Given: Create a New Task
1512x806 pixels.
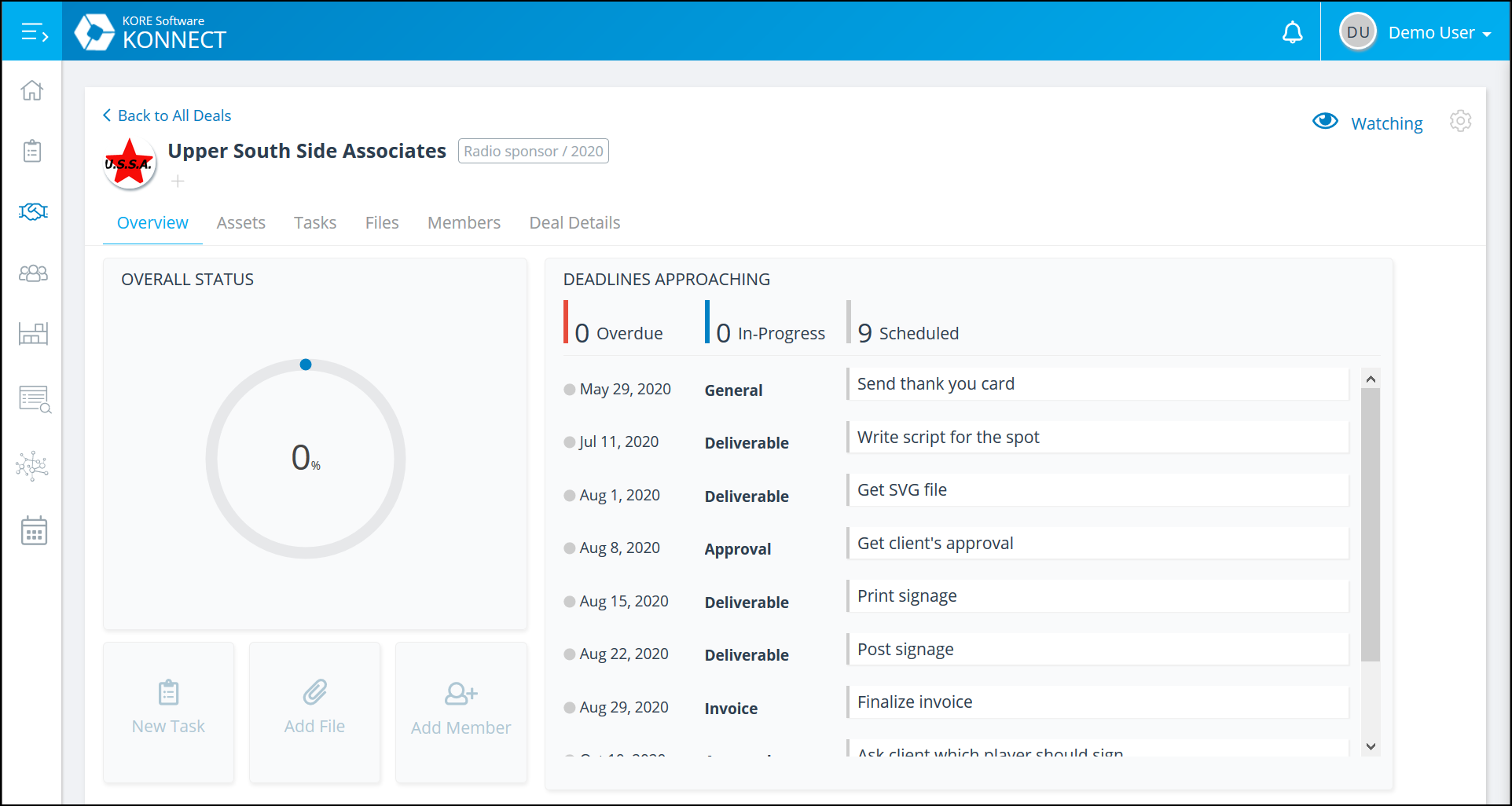Looking at the screenshot, I should [x=169, y=713].
